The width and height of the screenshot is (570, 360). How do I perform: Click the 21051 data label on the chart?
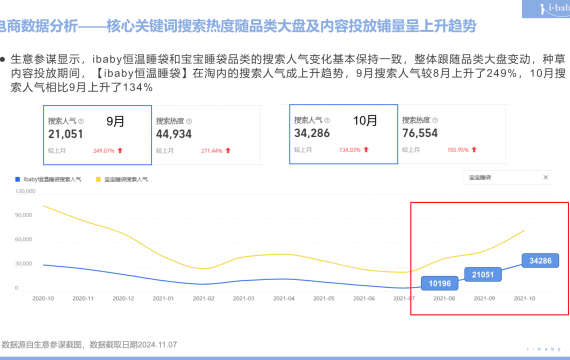coord(483,275)
